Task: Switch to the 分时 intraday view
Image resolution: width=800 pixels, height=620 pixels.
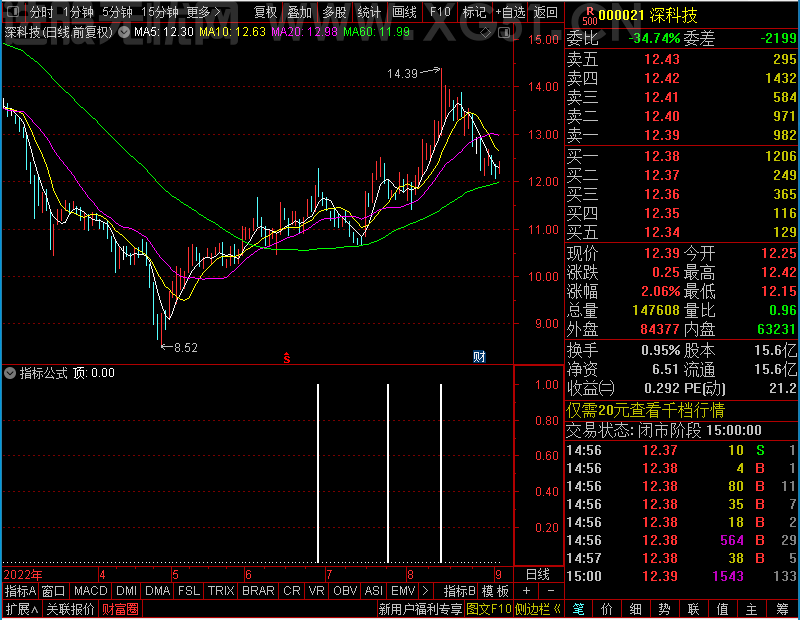Action: coord(41,12)
